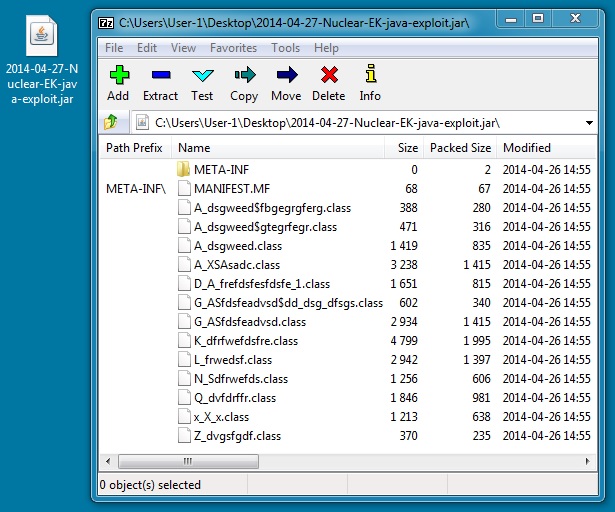Select the K_dfrfwefdsfre.class file
Screen dimensions: 615x512
click(245, 341)
